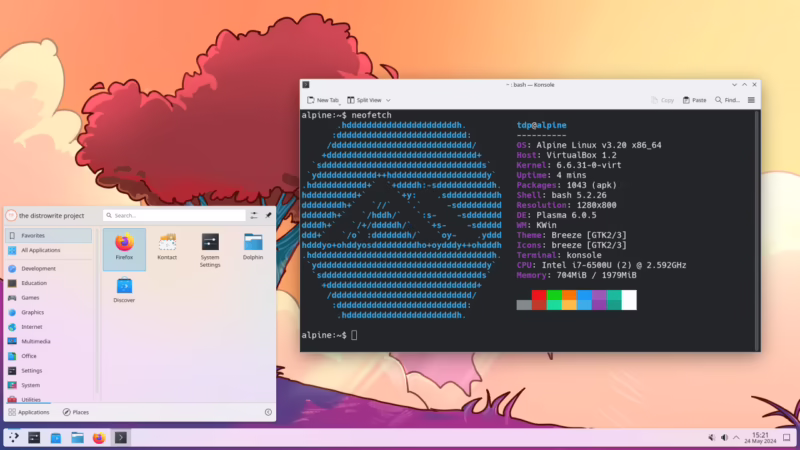Open the Development category
This screenshot has height=450, width=800.
coord(48,268)
